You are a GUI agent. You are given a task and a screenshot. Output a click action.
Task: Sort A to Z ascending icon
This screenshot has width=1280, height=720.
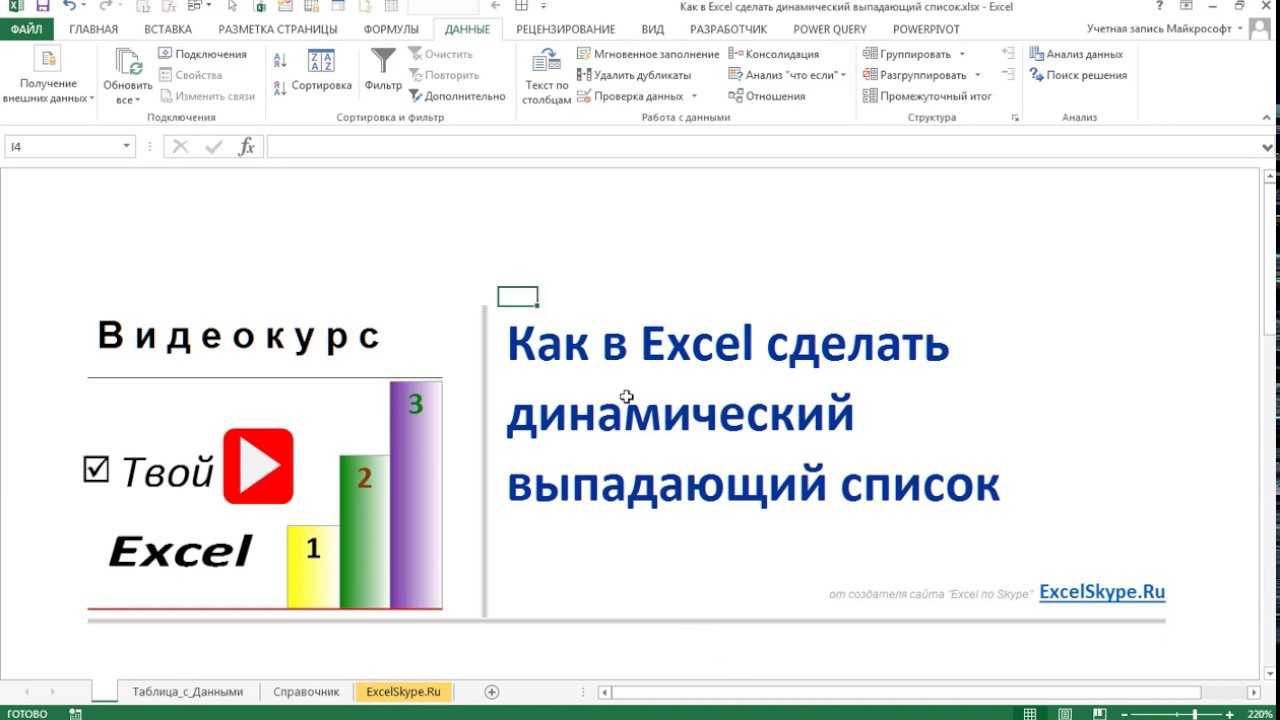pos(281,61)
